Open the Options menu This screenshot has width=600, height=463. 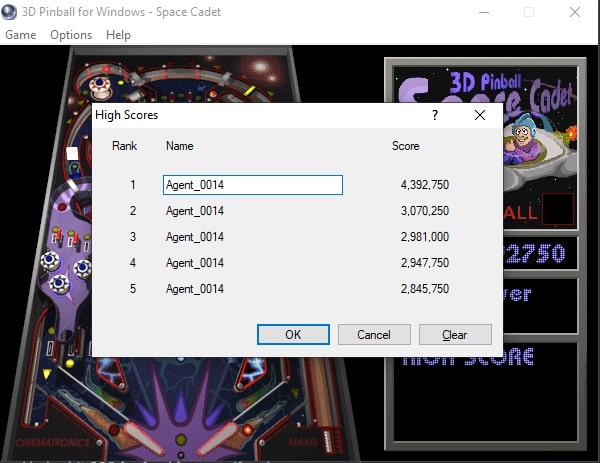coord(71,35)
